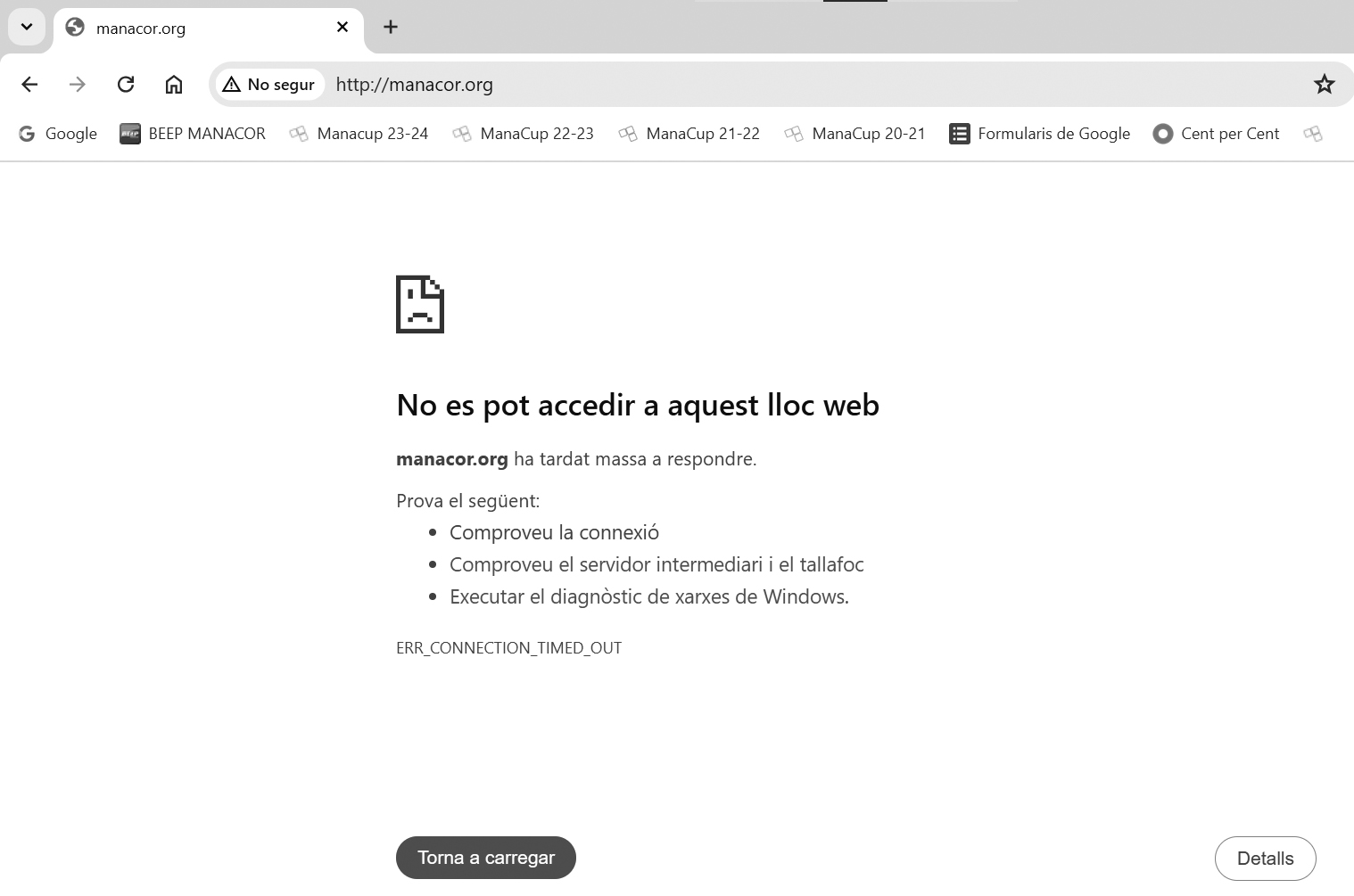The height and width of the screenshot is (896, 1354).
Task: Bookmark this page with the star icon
Action: pyautogui.click(x=1324, y=85)
